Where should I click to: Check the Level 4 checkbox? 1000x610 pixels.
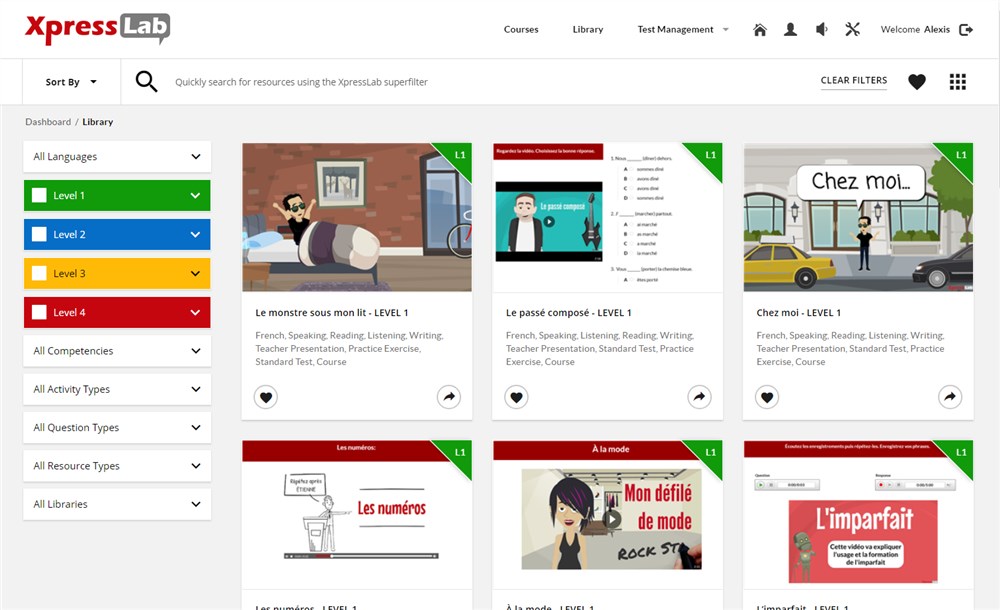click(x=39, y=312)
